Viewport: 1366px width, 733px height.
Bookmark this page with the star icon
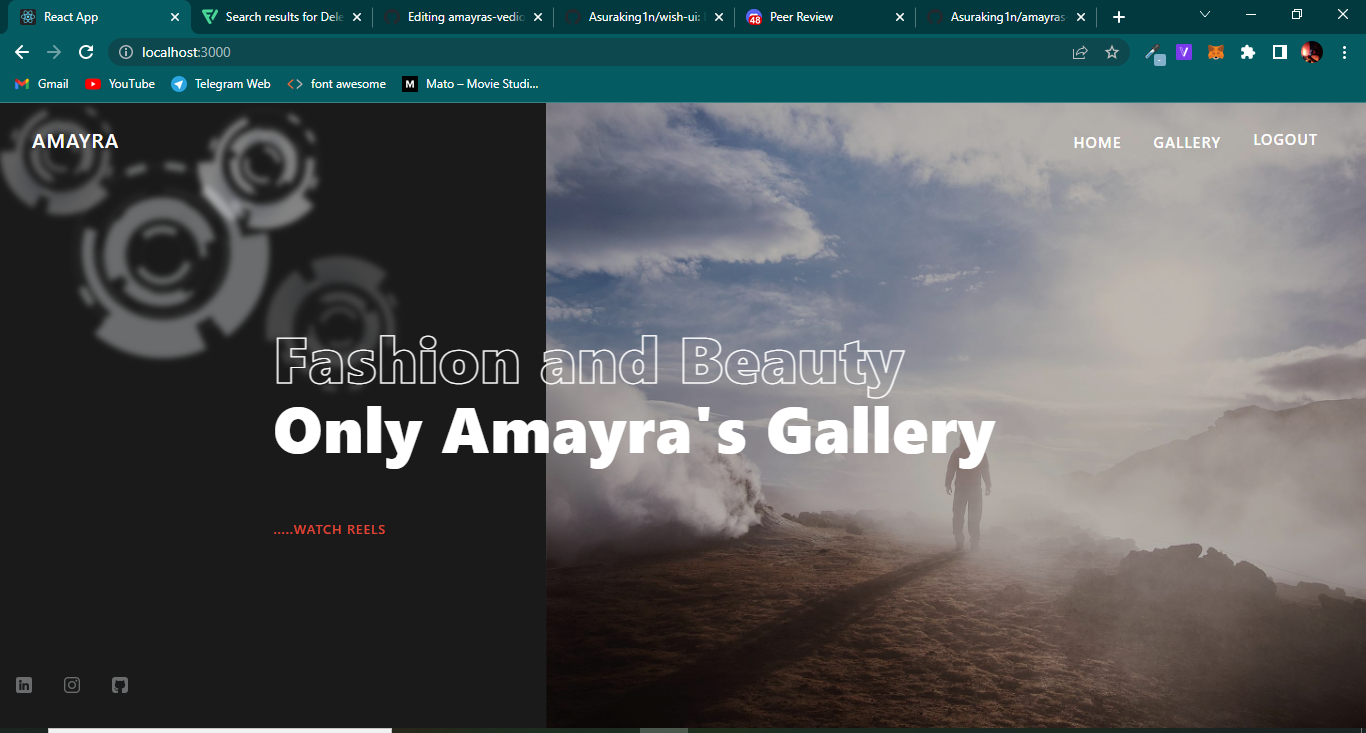(1112, 52)
